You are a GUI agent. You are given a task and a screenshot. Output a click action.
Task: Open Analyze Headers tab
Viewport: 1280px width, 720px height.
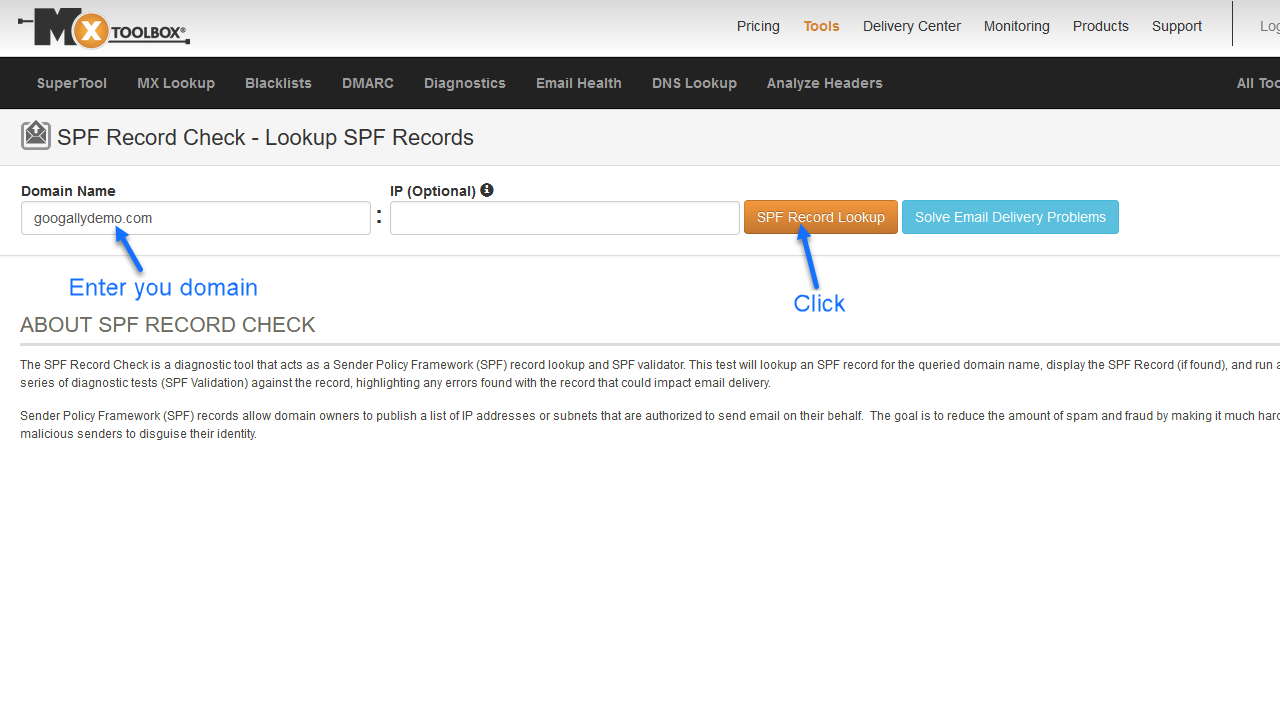pos(825,83)
